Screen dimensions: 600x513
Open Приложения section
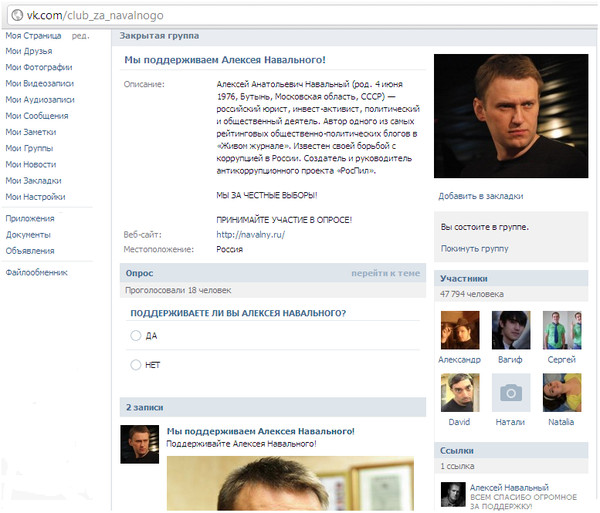point(30,218)
